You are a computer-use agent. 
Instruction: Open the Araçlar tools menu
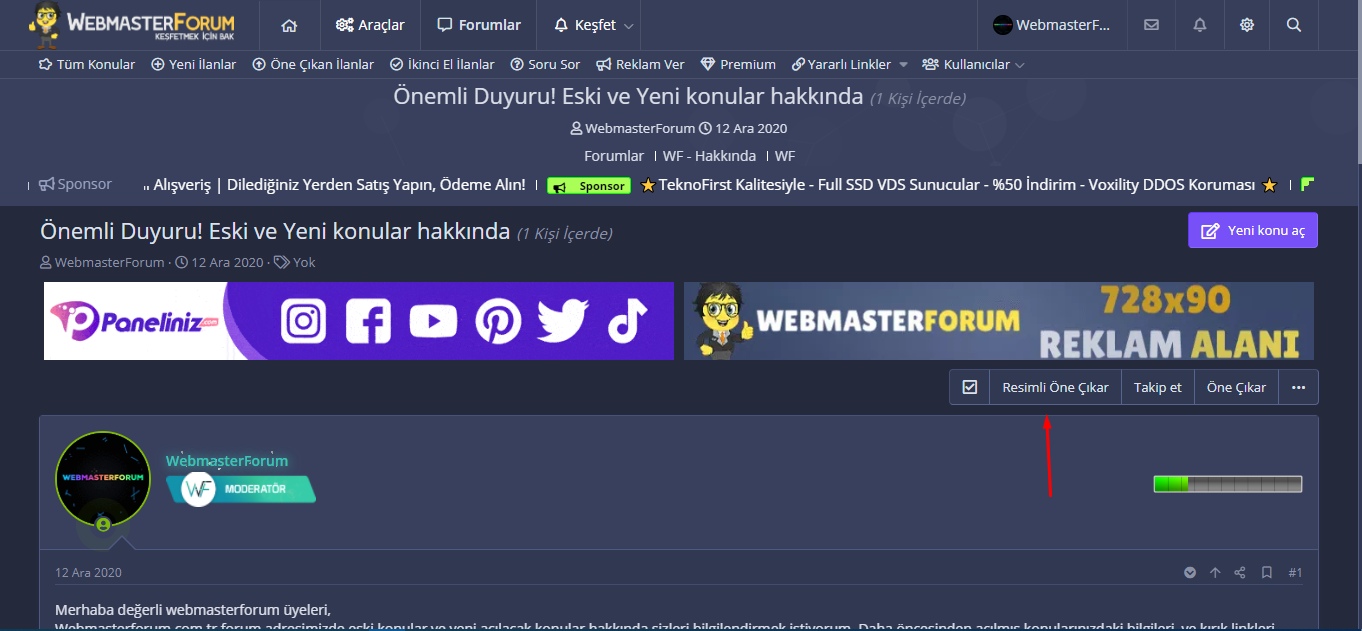point(370,25)
